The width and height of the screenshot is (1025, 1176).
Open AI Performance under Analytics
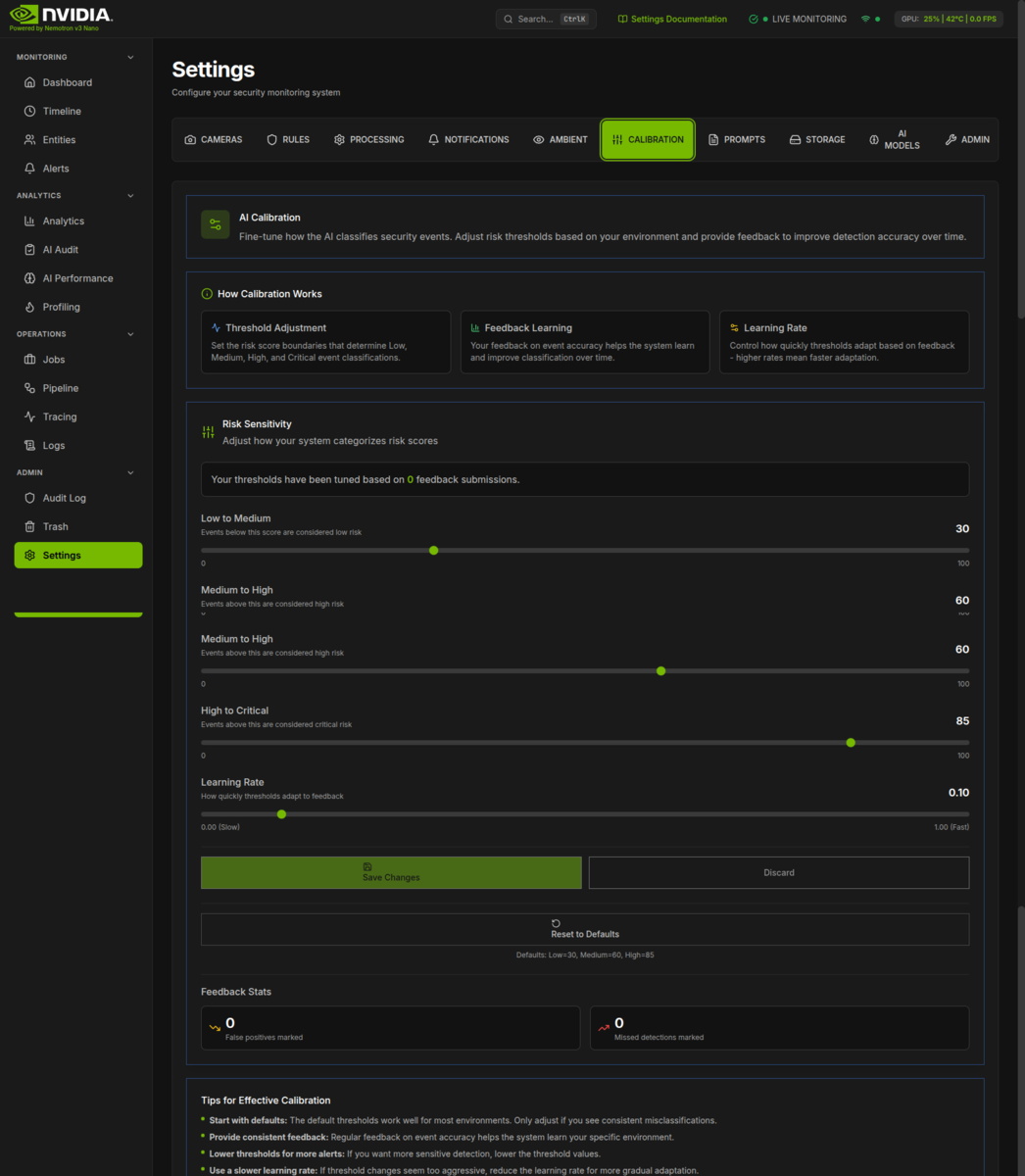[77, 277]
